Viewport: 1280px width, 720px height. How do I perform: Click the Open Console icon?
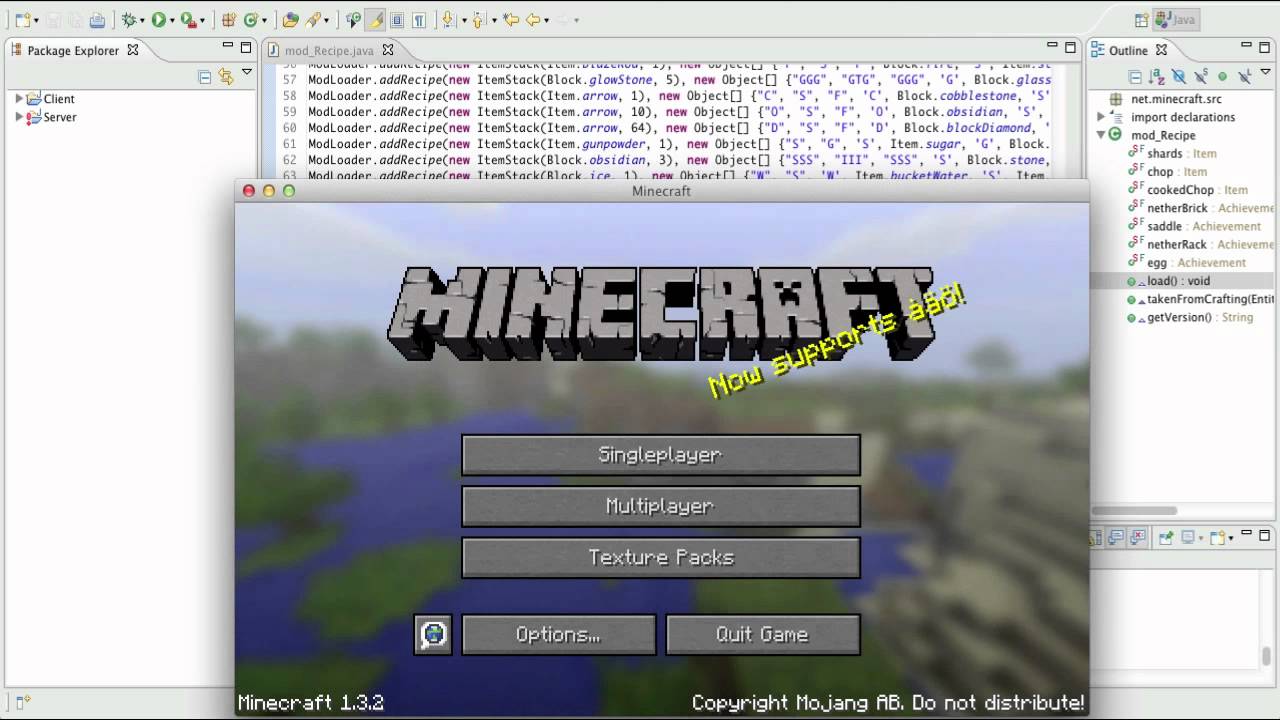point(1217,538)
